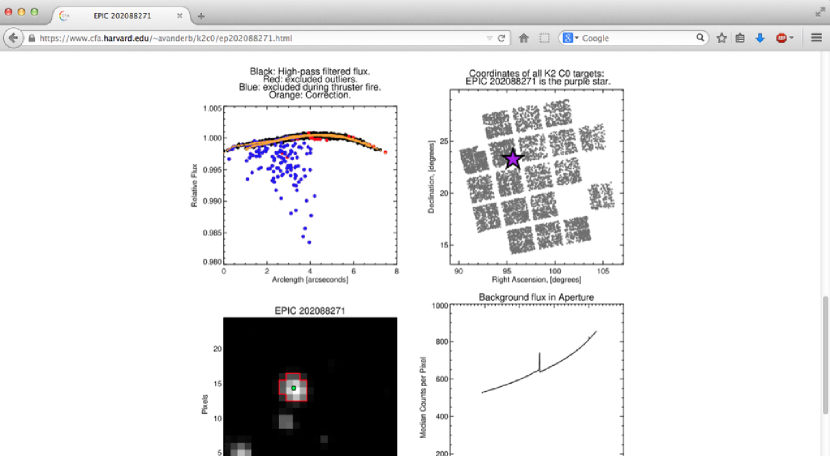830x456 pixels.
Task: Open a new tab with plus button
Action: (201, 16)
